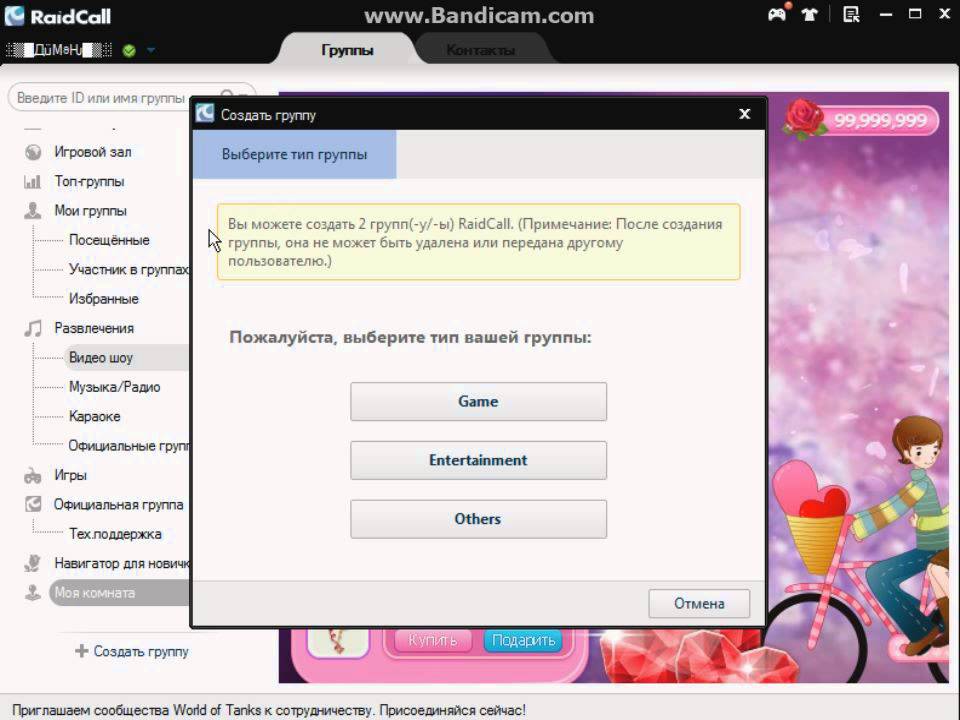Switch to the Группы tab

pyautogui.click(x=347, y=50)
